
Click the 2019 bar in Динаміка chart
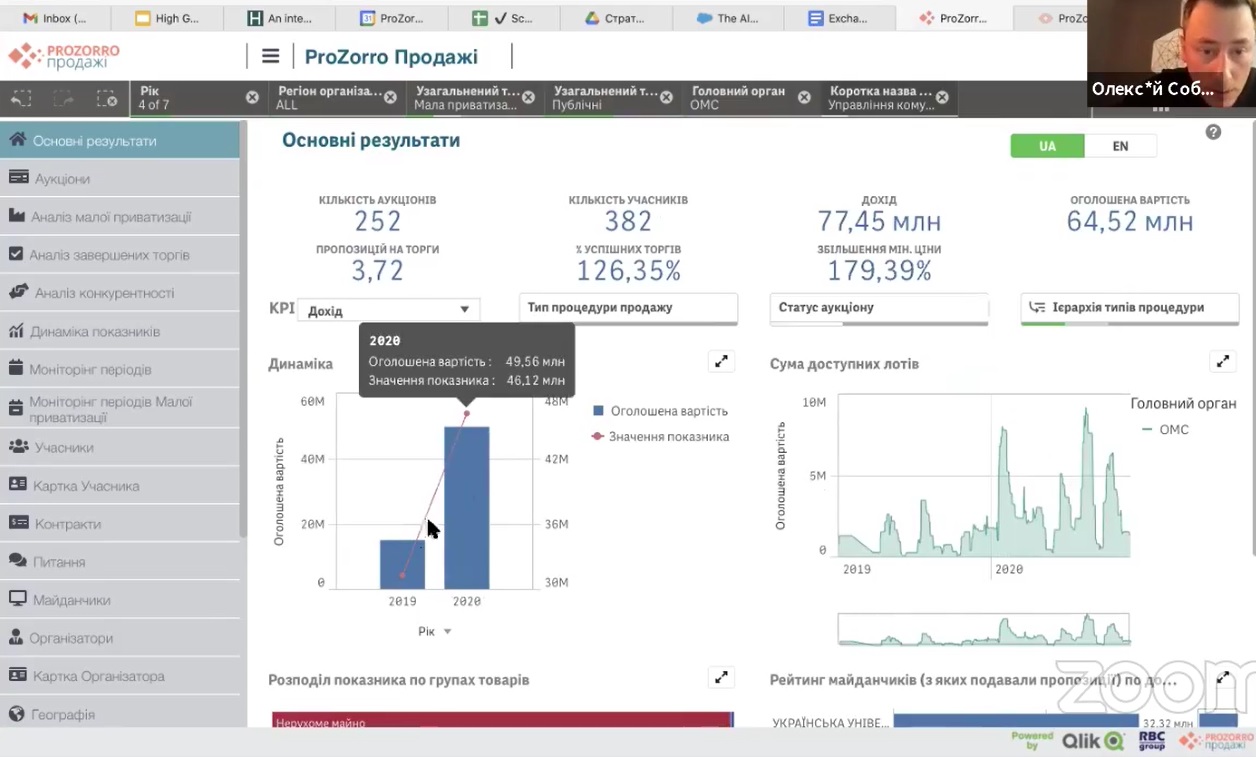[x=402, y=565]
